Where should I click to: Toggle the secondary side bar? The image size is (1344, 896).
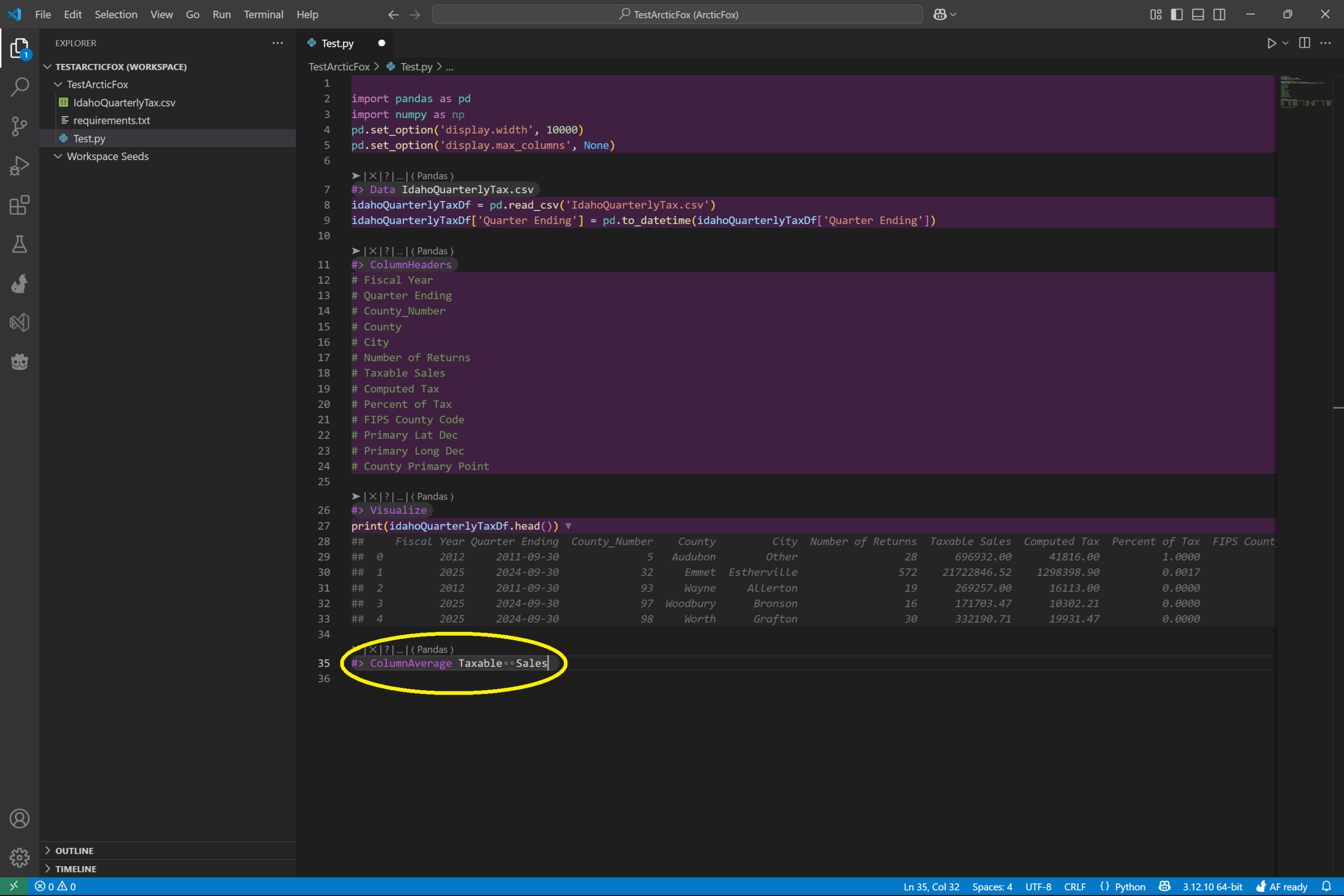coord(1220,14)
